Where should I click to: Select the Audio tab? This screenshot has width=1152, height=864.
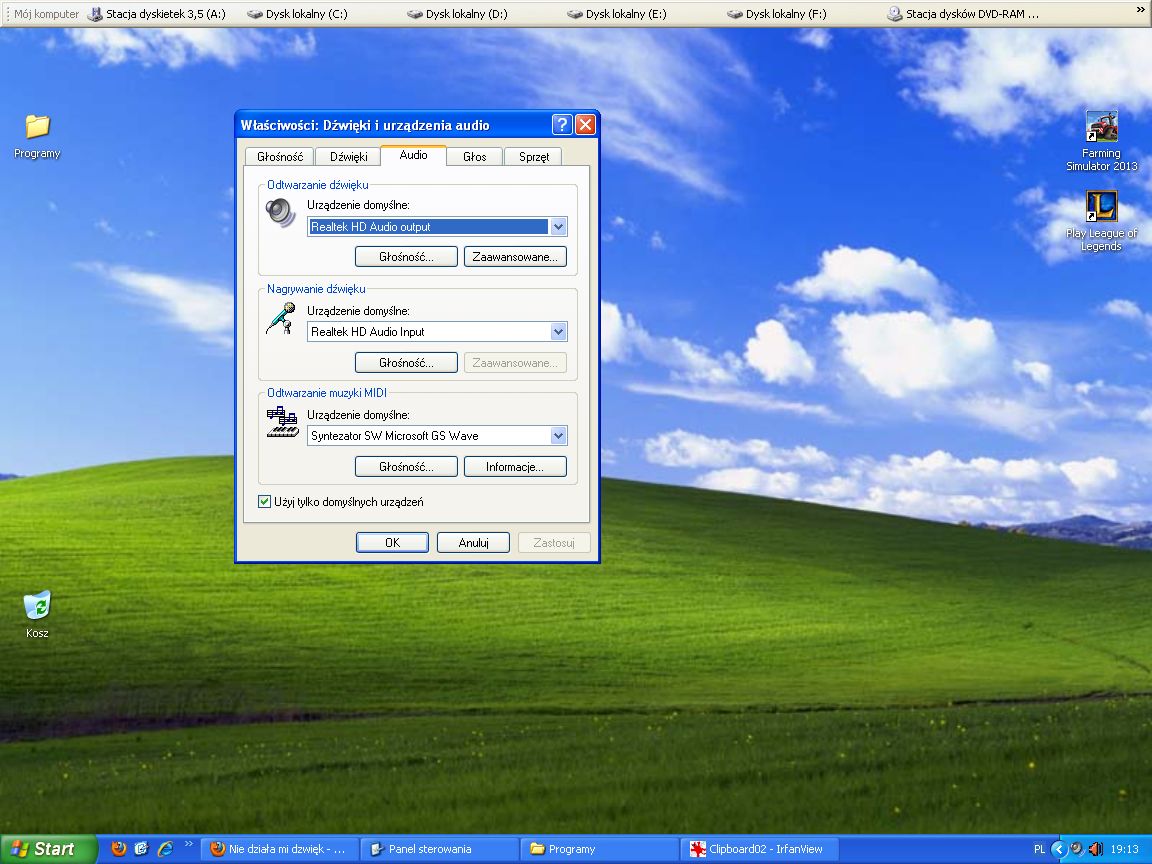pos(414,155)
